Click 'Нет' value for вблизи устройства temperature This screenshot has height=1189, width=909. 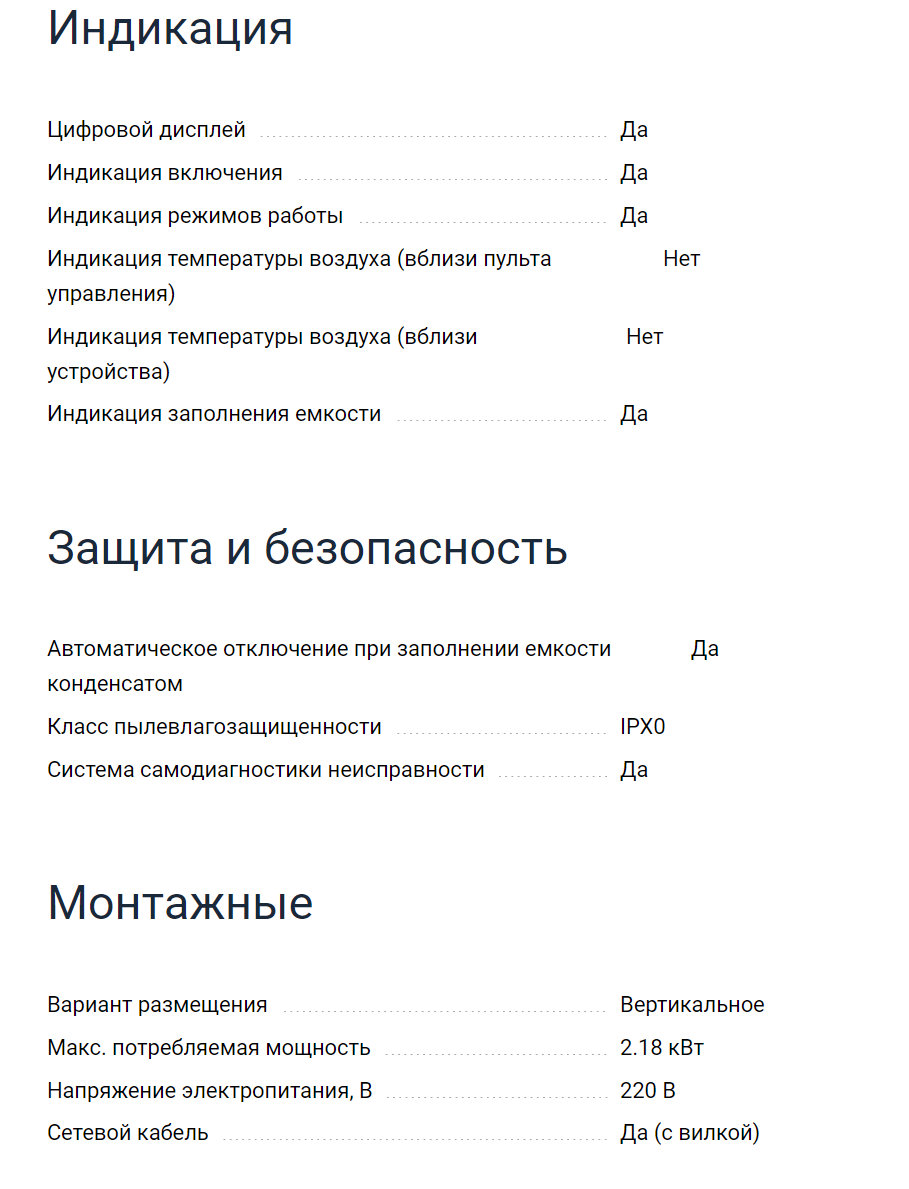(x=644, y=337)
